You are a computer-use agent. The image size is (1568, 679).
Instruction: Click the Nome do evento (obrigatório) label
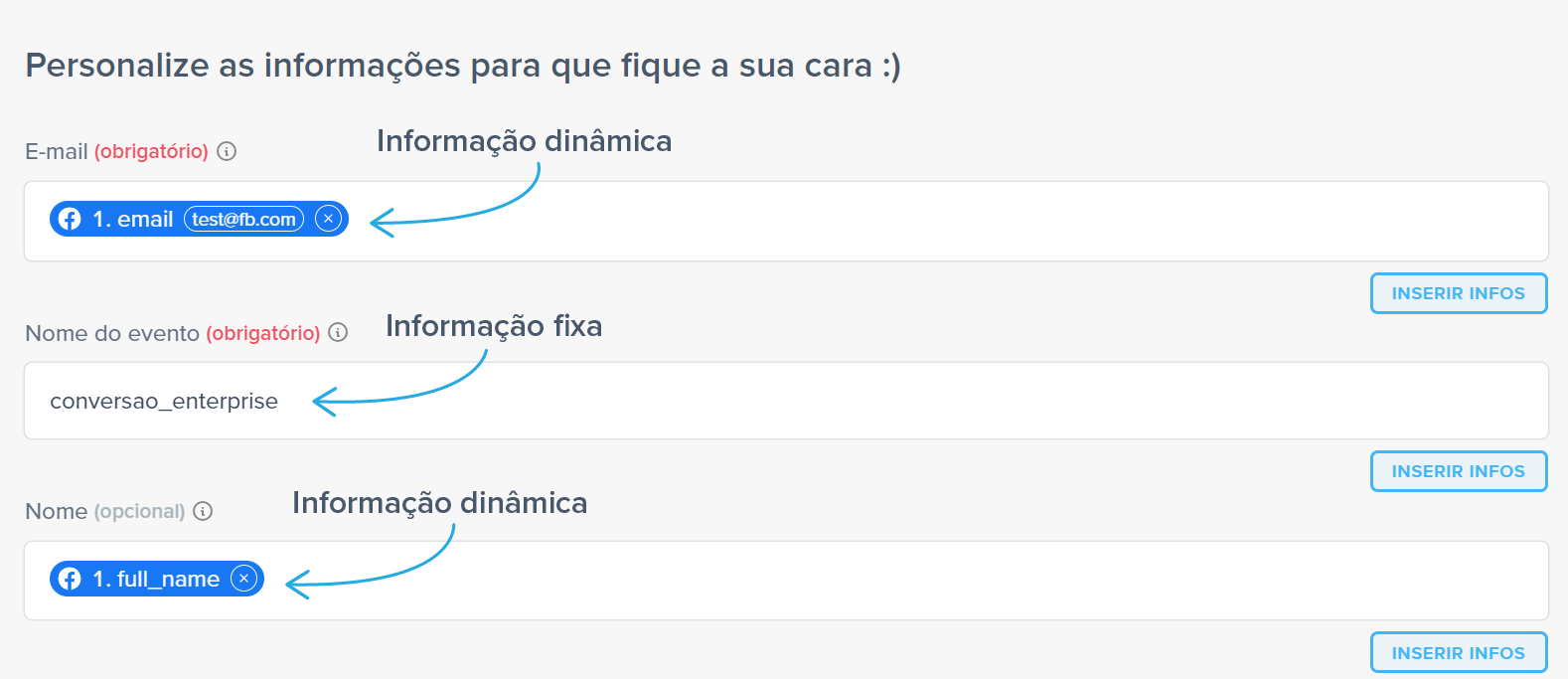(x=172, y=333)
